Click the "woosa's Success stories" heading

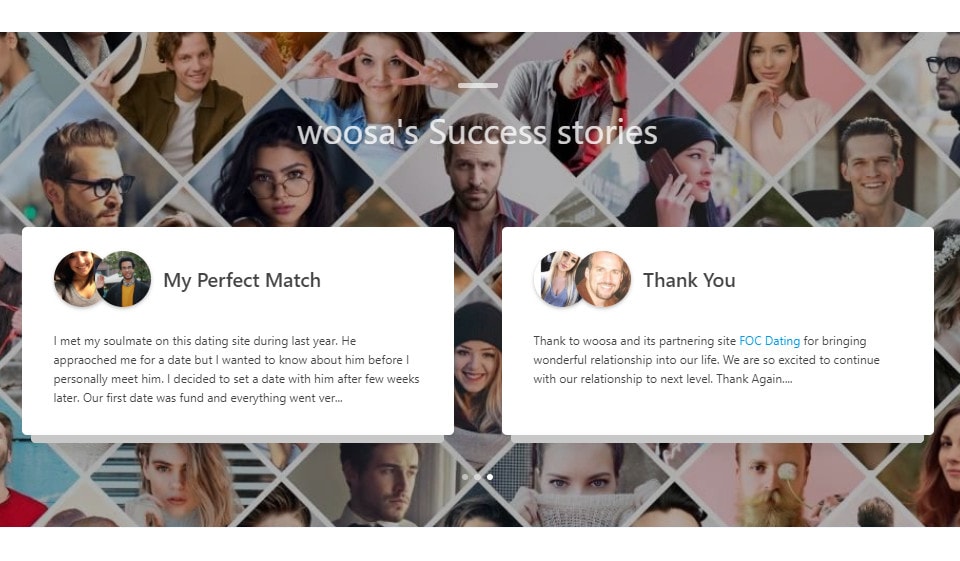click(478, 133)
